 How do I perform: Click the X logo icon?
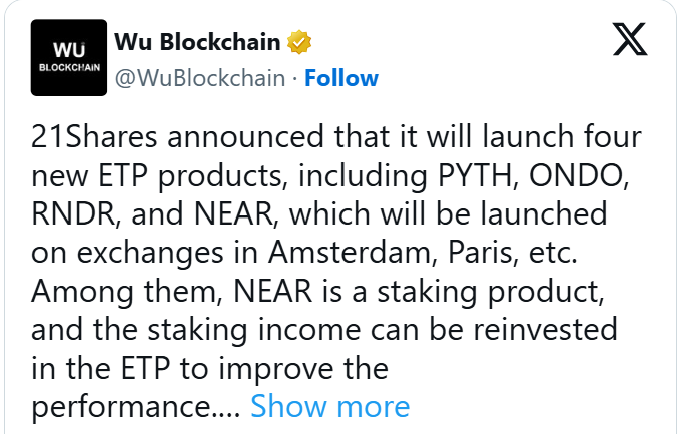click(630, 40)
